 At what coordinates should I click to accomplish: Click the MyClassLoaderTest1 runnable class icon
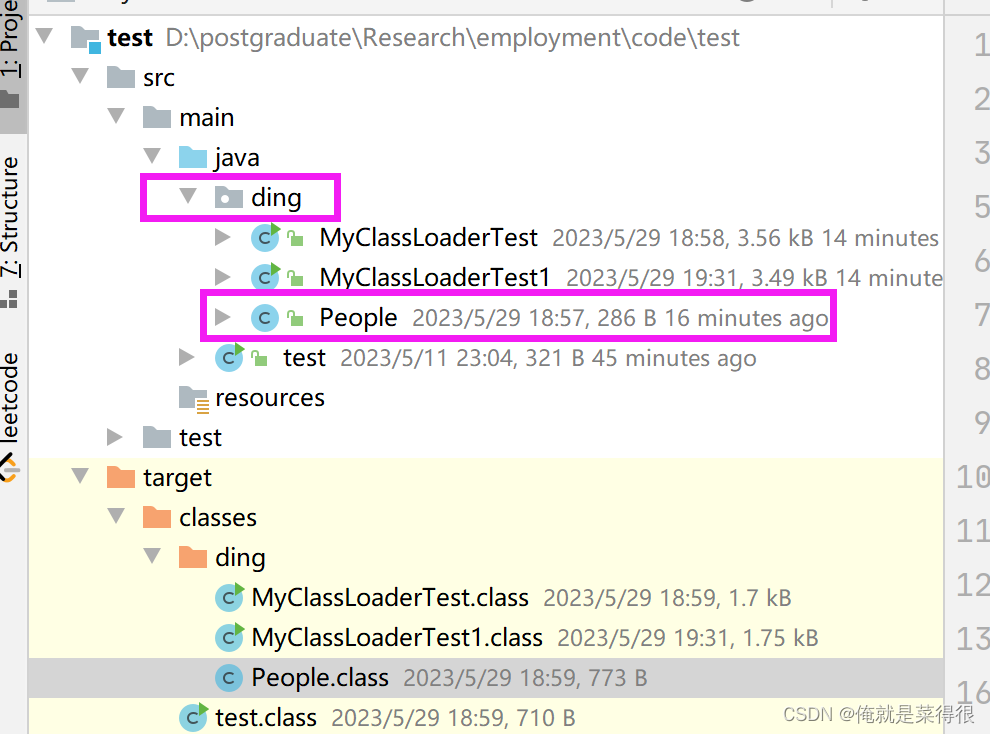click(265, 277)
